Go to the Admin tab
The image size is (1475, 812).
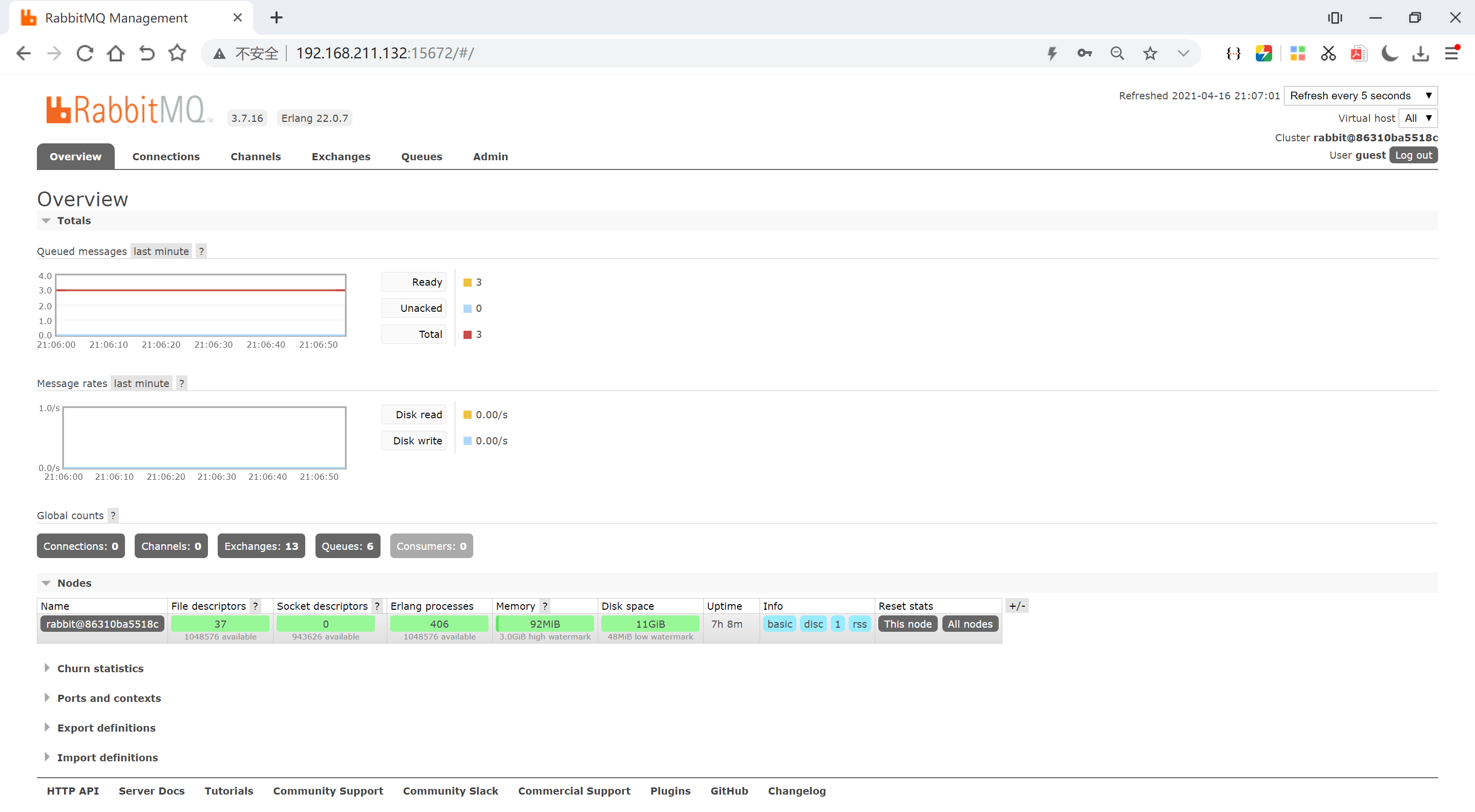point(490,156)
